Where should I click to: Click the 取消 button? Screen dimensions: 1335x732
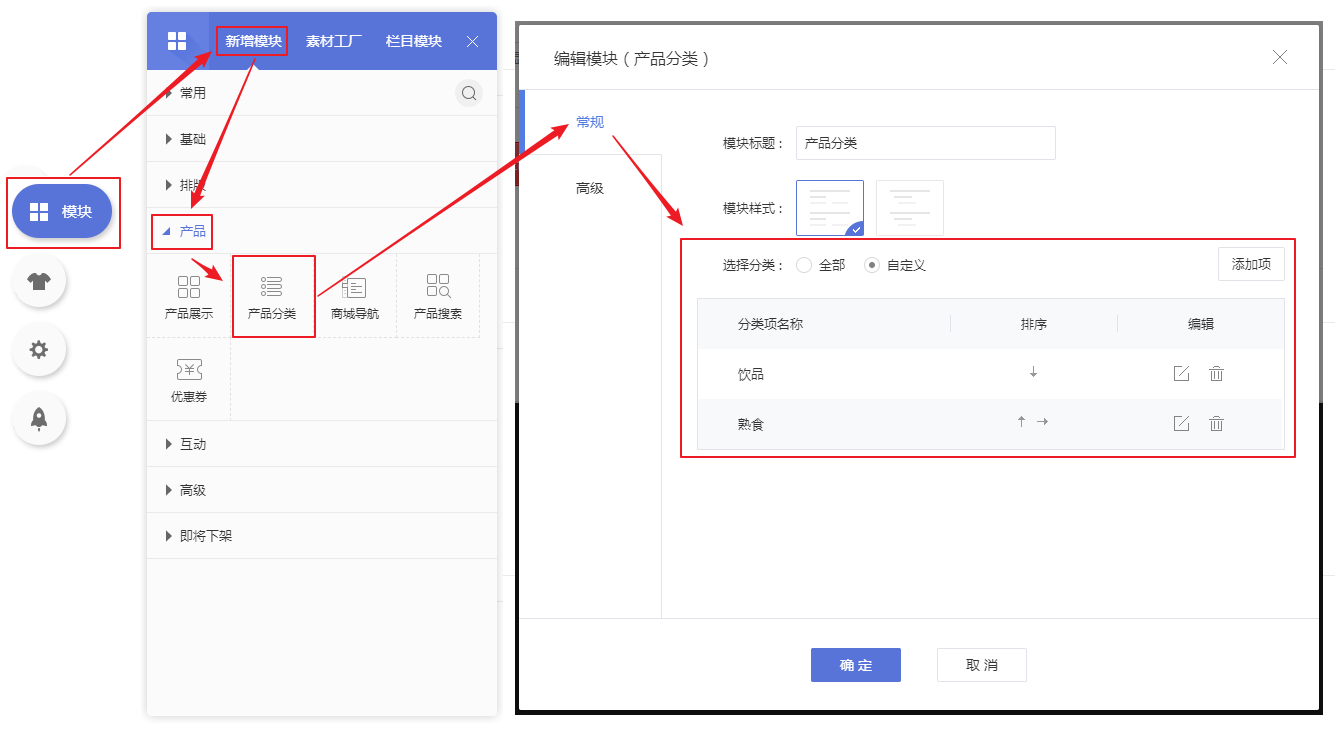(982, 665)
